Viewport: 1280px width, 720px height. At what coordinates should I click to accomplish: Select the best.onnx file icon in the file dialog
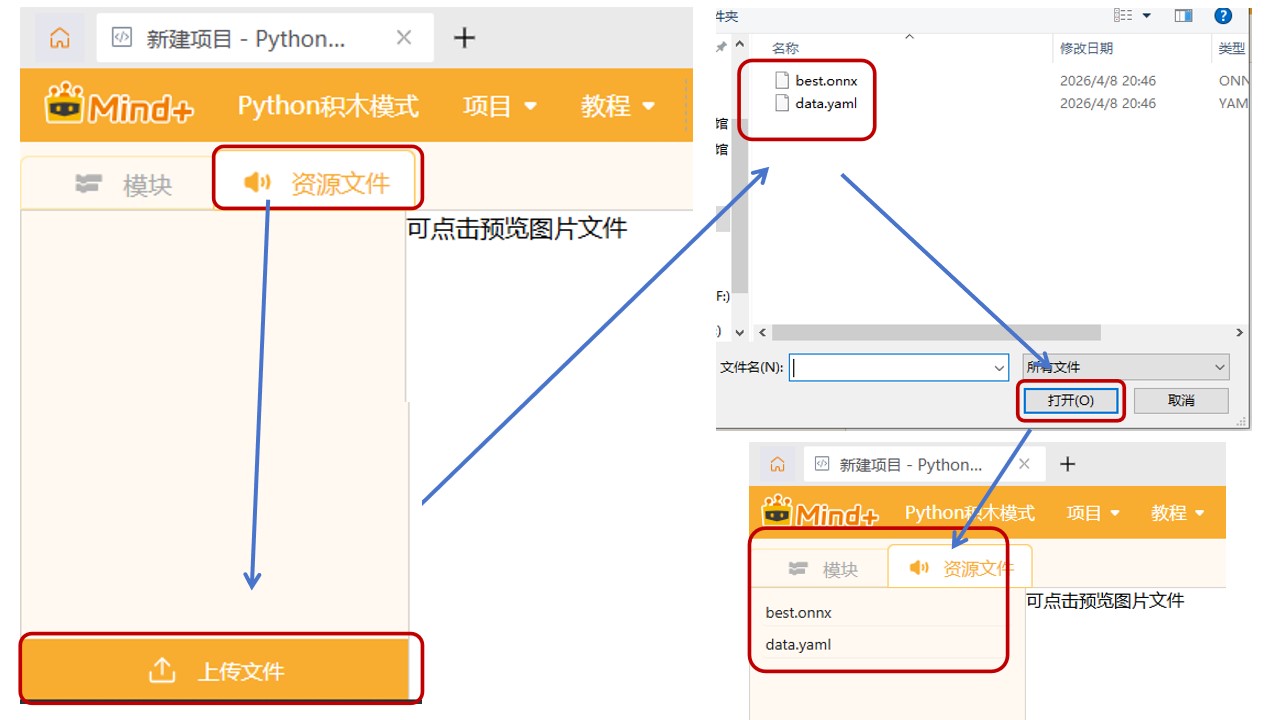pos(783,81)
